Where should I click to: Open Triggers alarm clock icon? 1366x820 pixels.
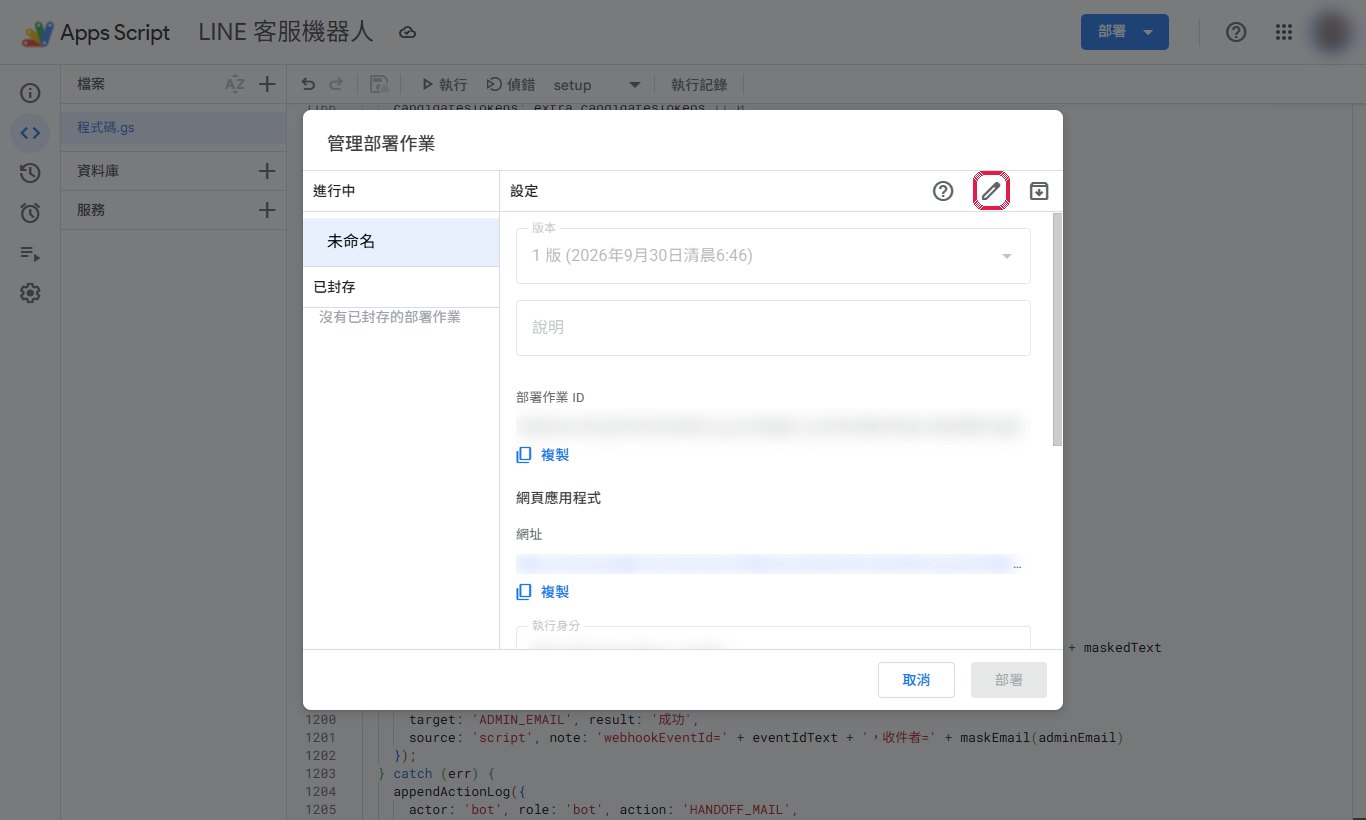pyautogui.click(x=30, y=213)
